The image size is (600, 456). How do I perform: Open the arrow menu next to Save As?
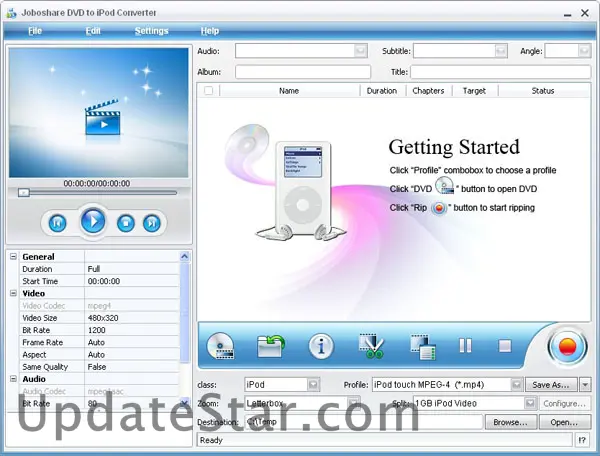585,384
